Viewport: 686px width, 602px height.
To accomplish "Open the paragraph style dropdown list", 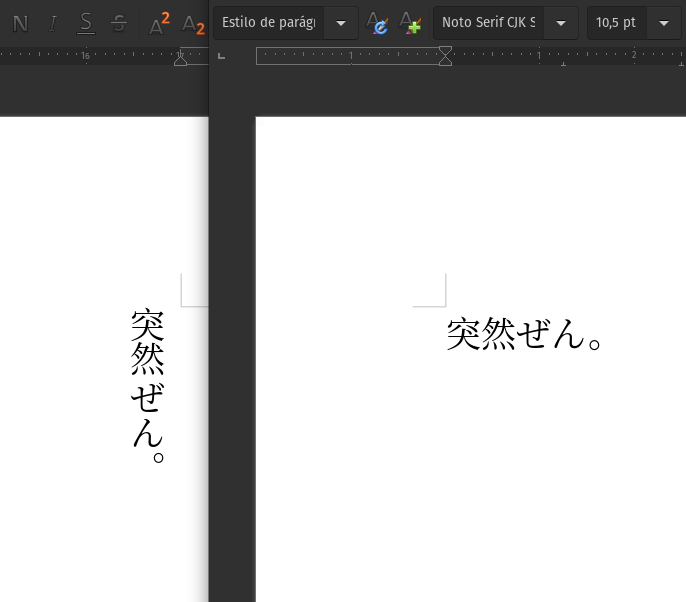I will 342,23.
